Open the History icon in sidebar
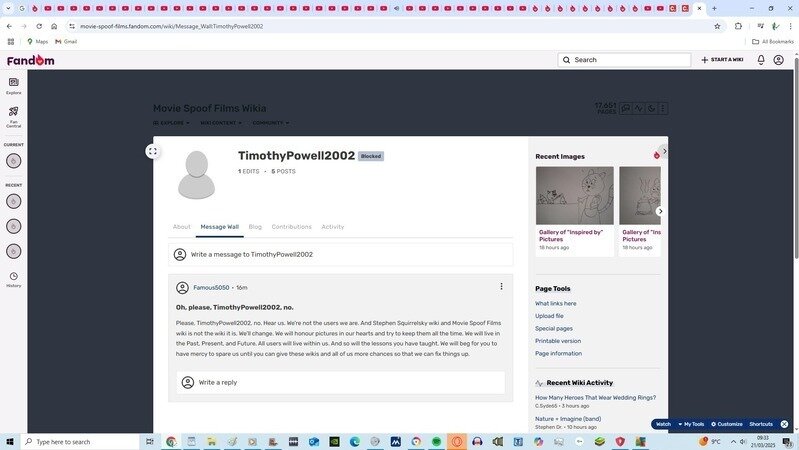This screenshot has height=450, width=799. (x=13, y=279)
